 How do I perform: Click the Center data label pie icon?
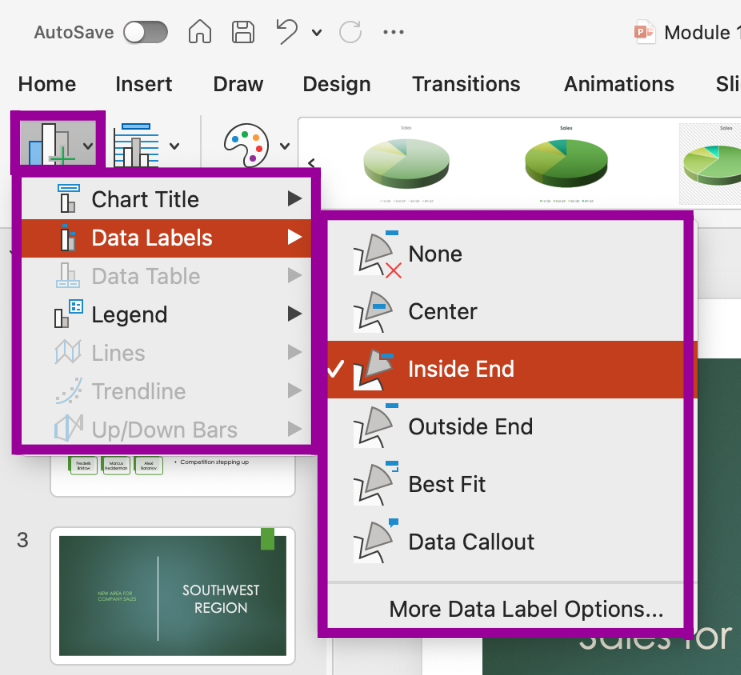373,312
